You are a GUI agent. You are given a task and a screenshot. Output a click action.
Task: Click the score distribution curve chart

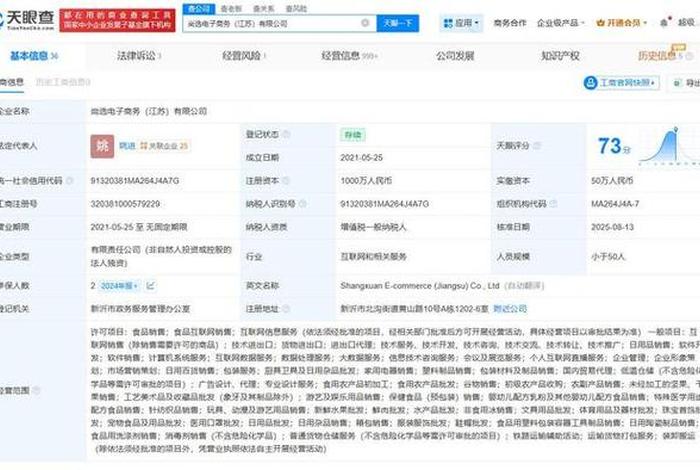click(x=669, y=146)
